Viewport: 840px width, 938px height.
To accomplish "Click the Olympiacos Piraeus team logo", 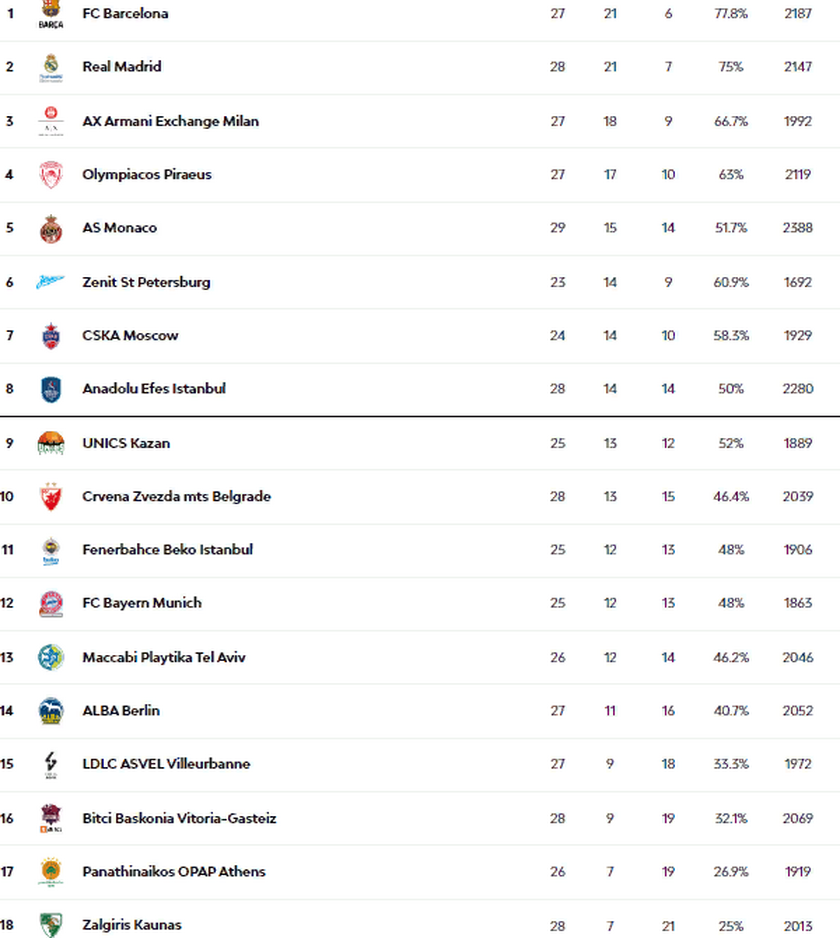I will tap(51, 175).
